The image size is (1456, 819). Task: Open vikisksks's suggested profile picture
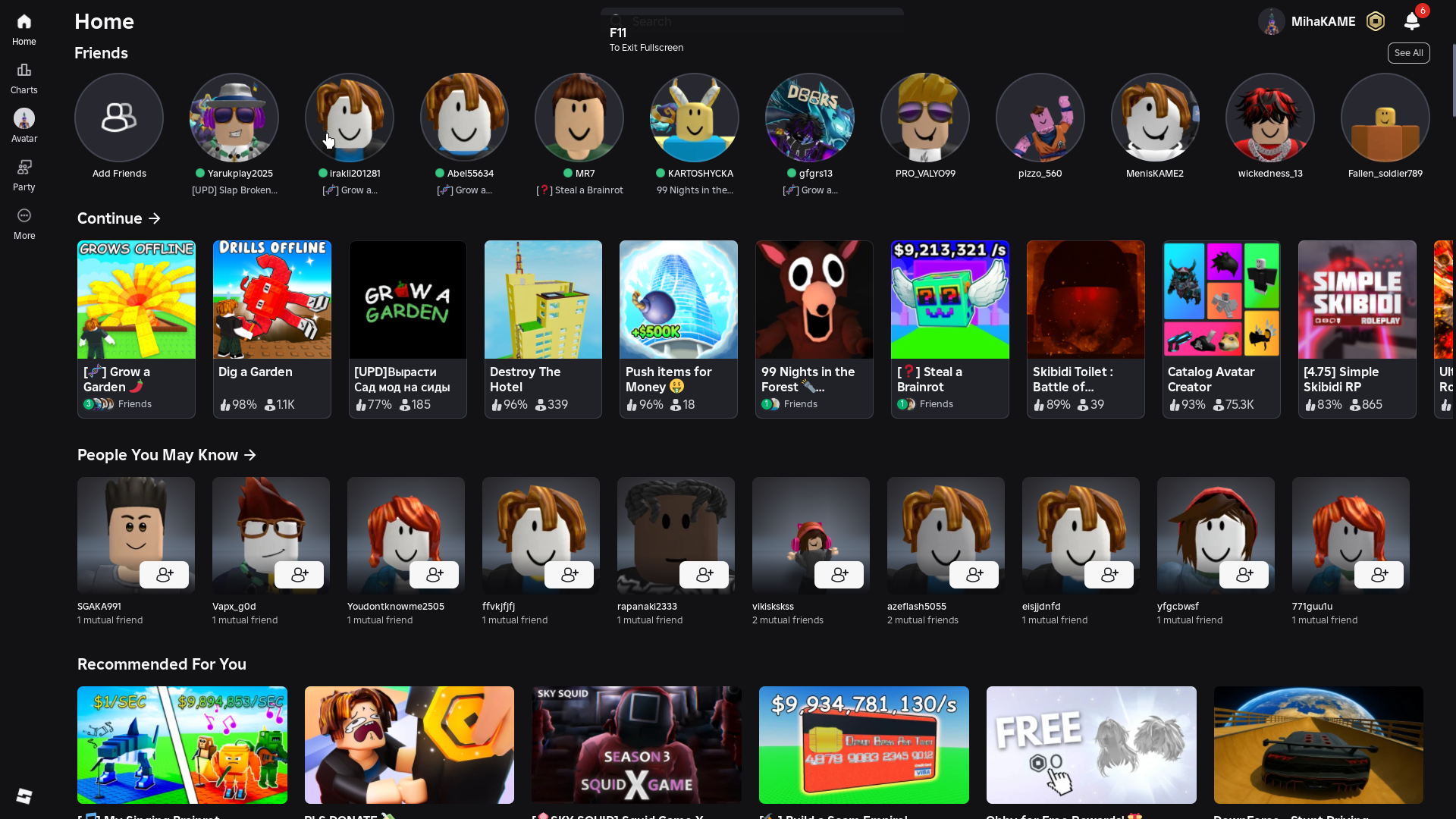[x=811, y=535]
